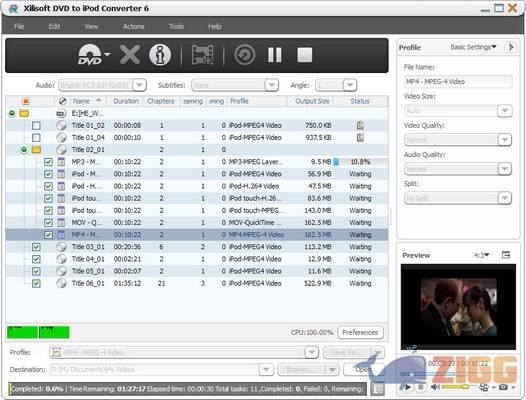Click the preview window layout icon
Screen dimensions: 526x400
point(506,255)
